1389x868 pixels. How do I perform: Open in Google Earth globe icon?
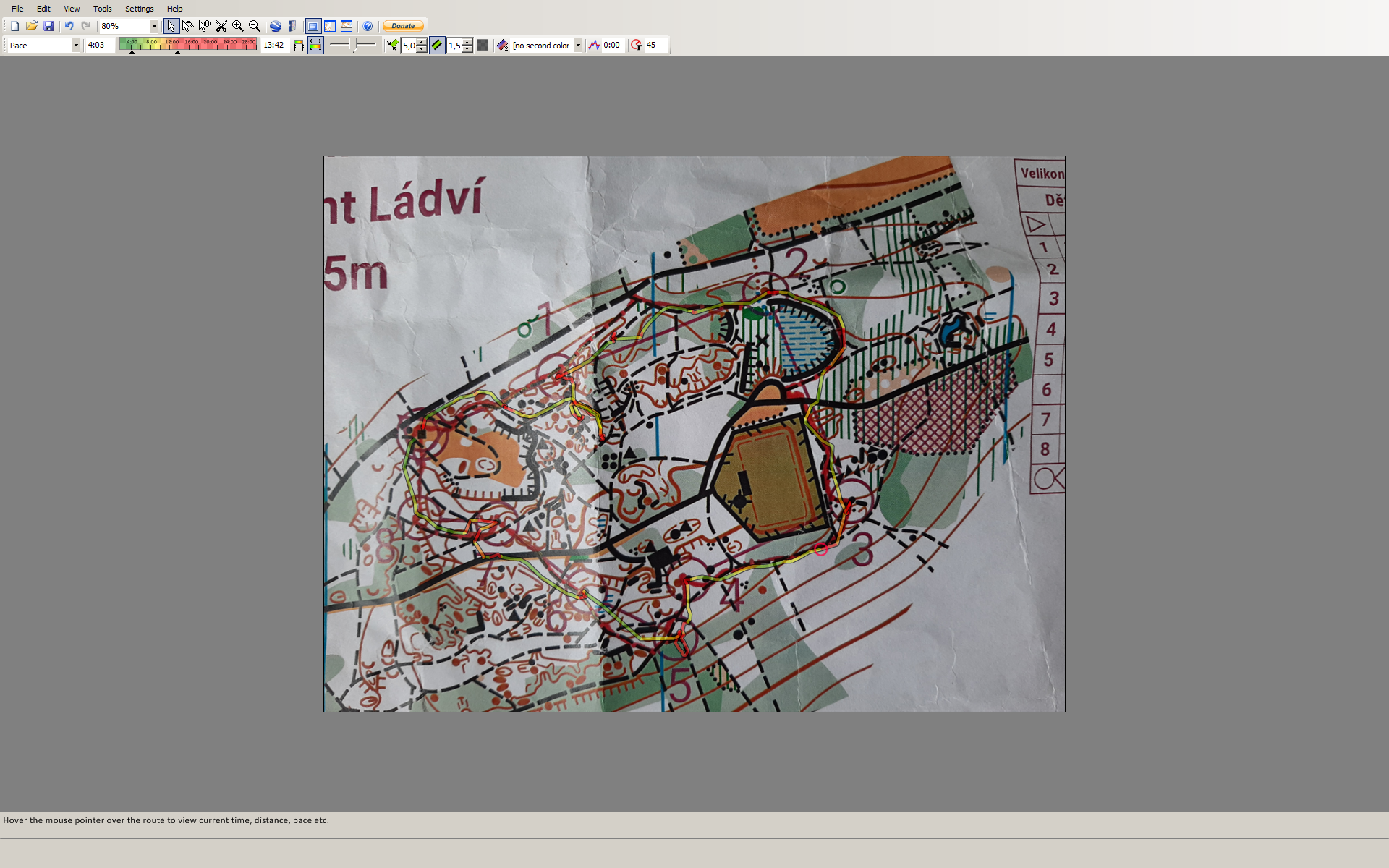click(276, 26)
